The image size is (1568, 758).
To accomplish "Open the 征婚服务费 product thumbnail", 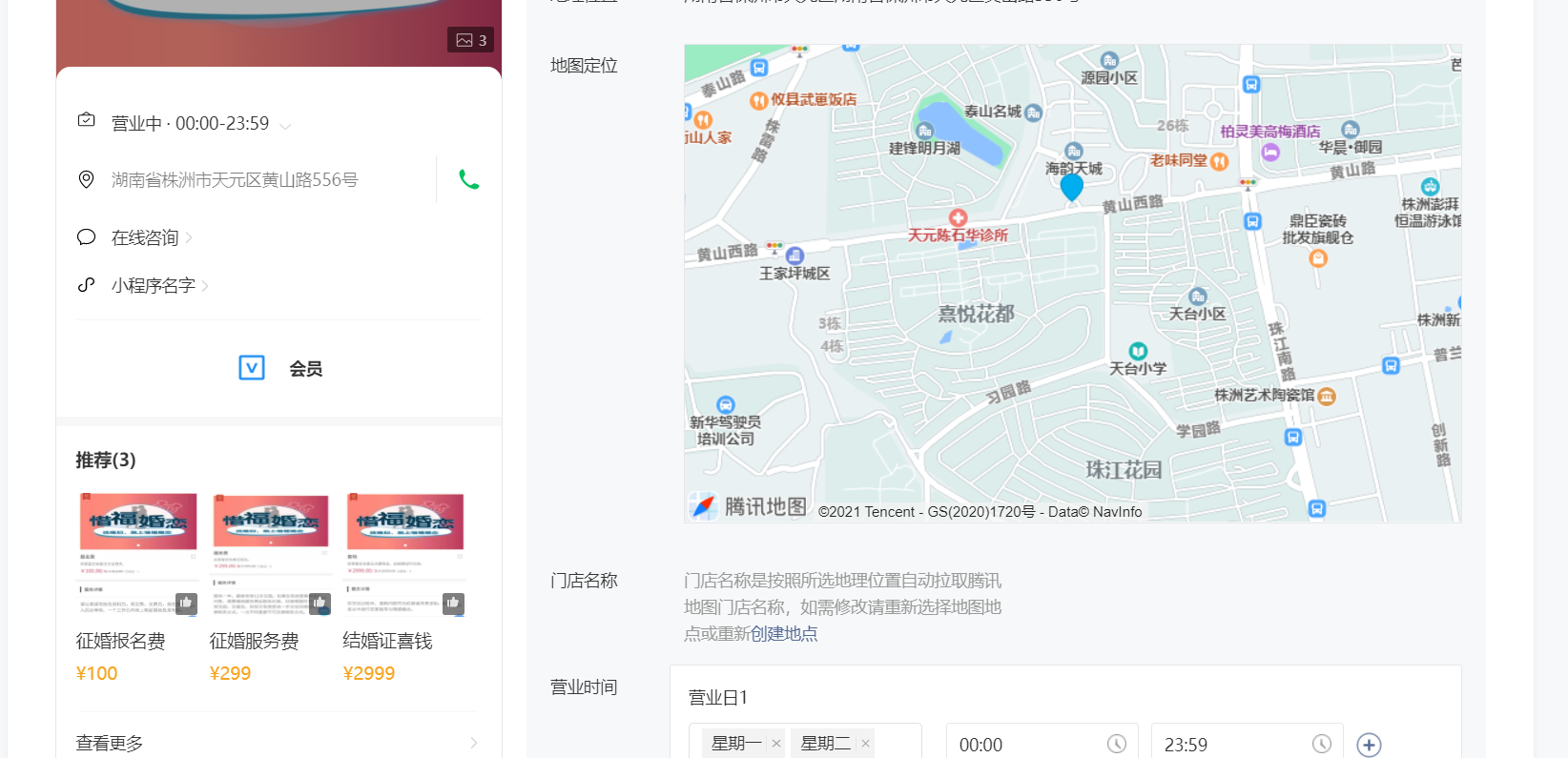I will (x=271, y=555).
